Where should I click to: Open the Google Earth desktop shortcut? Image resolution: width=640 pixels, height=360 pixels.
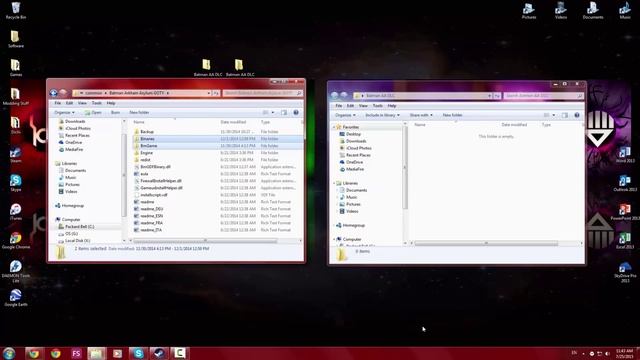[16, 298]
